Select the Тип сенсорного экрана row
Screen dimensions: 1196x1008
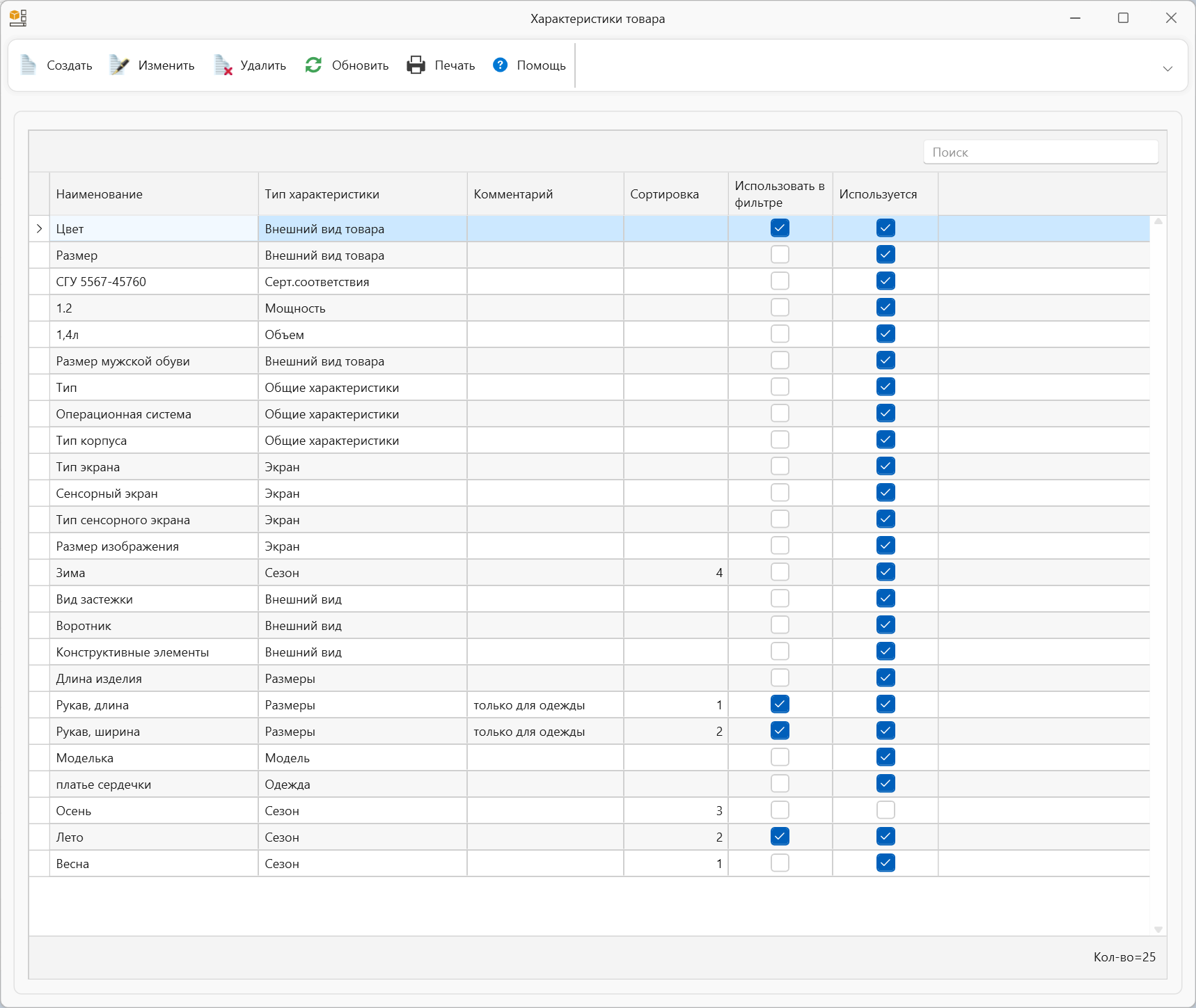(x=589, y=519)
